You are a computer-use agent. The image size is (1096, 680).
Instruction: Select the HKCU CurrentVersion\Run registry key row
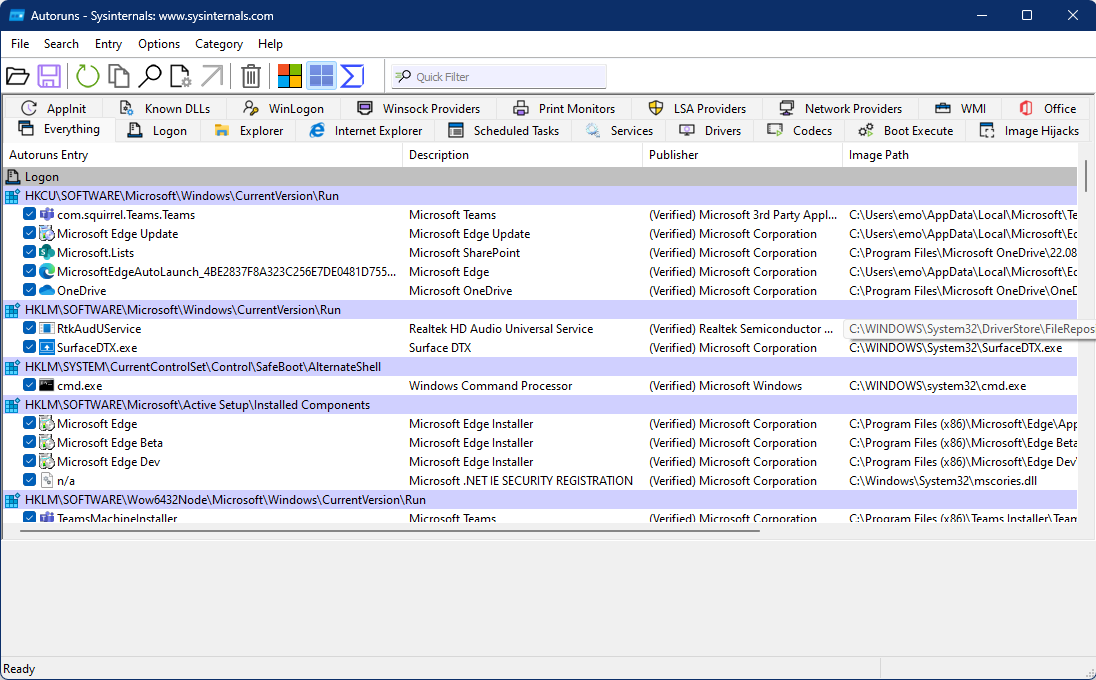[x=182, y=196]
